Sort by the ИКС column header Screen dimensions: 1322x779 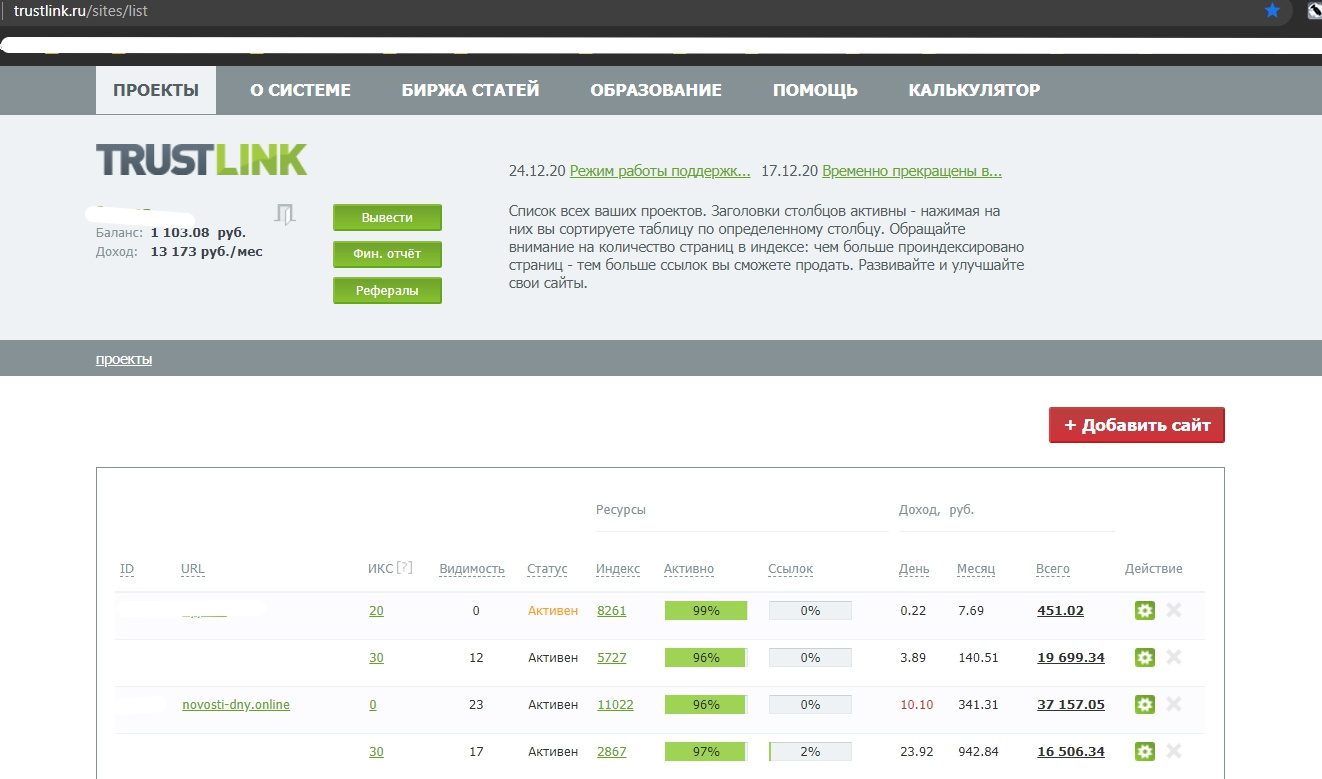[381, 569]
